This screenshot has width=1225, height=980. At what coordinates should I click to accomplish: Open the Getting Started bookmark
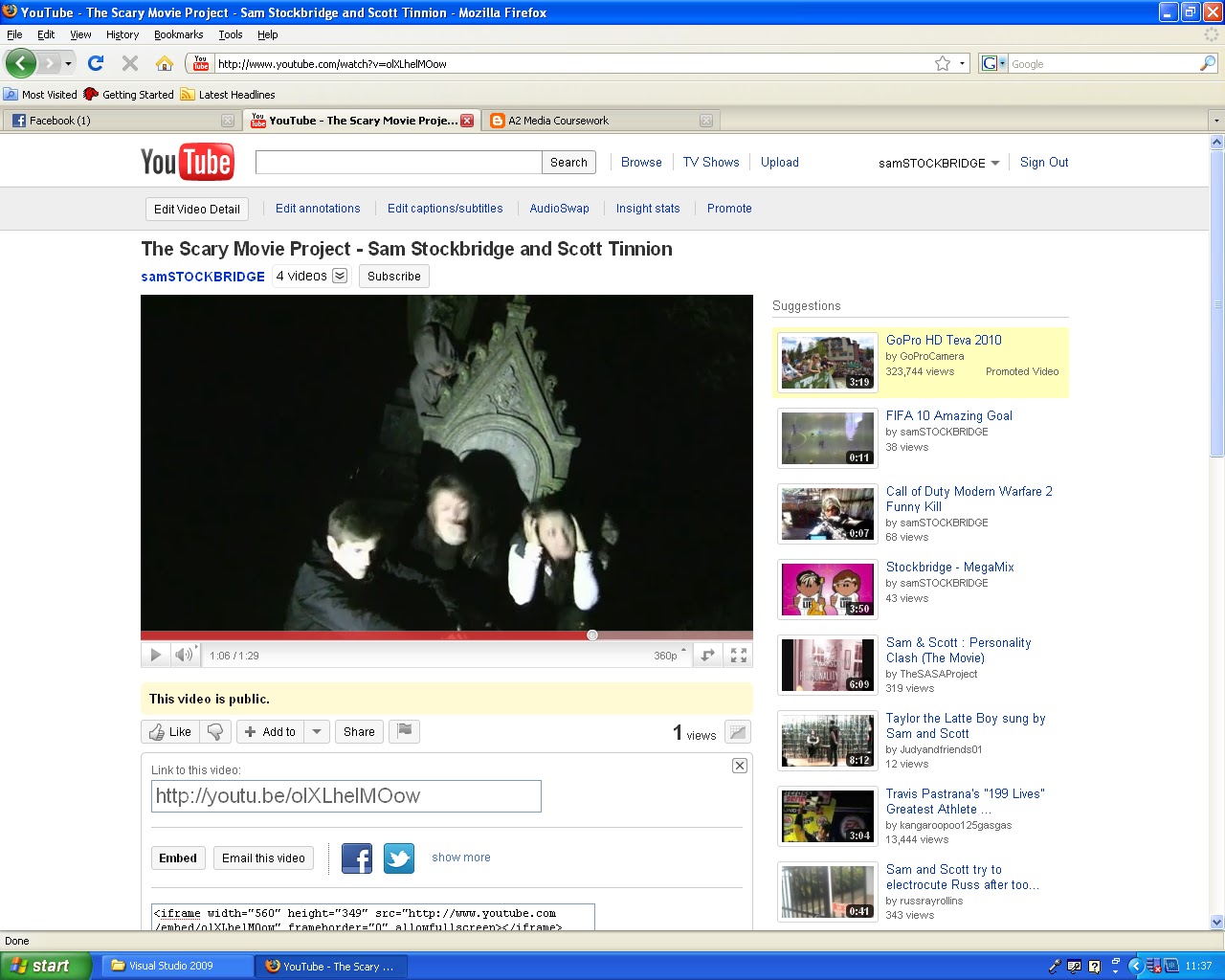click(x=128, y=95)
